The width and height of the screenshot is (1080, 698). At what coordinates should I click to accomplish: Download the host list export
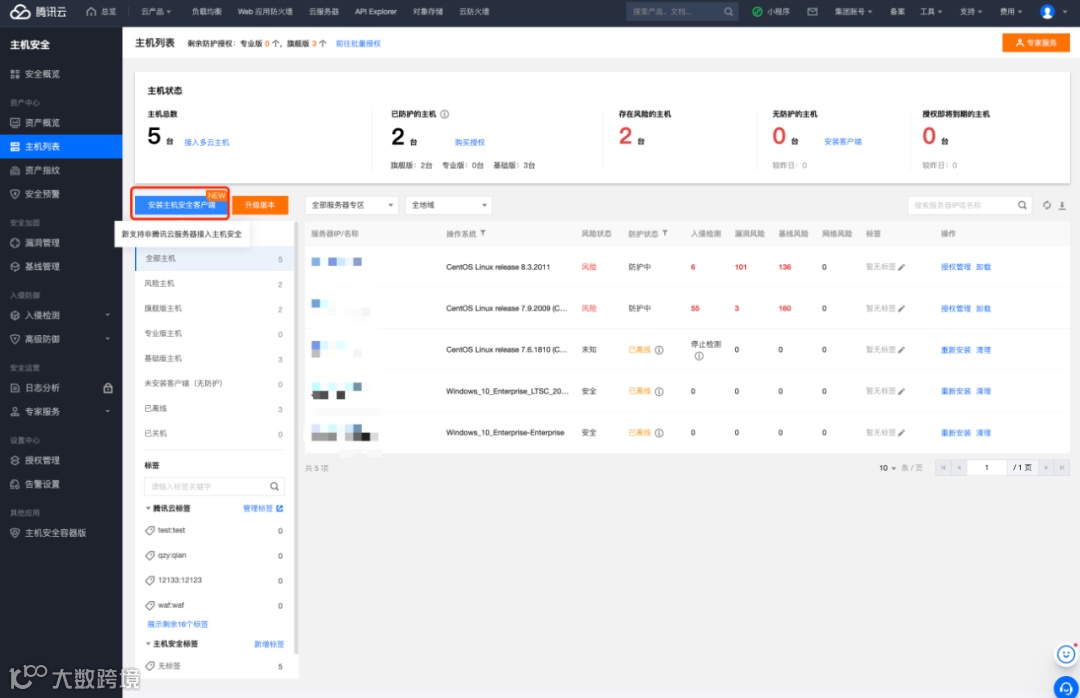point(1062,205)
